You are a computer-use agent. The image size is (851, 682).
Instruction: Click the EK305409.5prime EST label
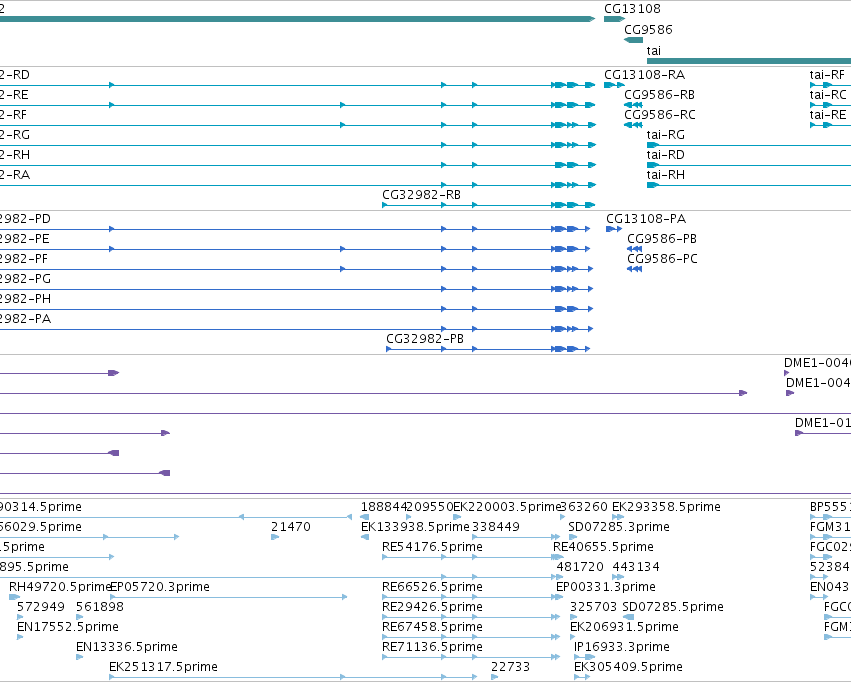628,667
